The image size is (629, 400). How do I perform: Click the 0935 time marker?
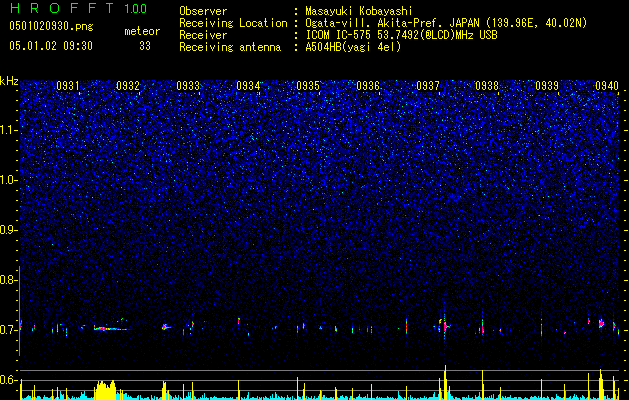click(x=308, y=85)
